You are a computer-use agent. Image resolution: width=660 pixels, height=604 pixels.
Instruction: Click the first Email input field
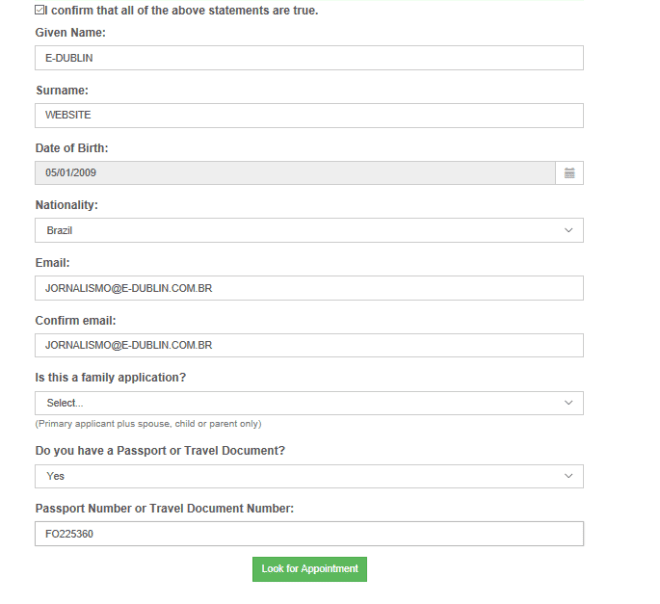click(308, 288)
